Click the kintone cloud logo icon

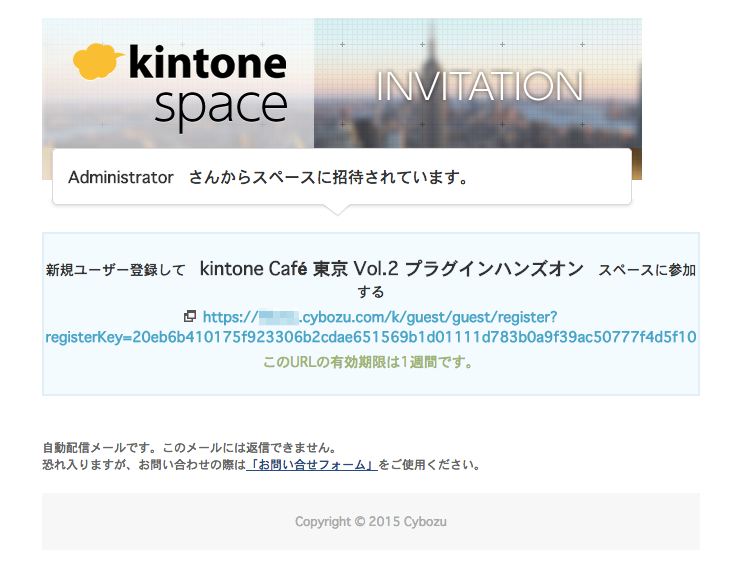(x=97, y=62)
